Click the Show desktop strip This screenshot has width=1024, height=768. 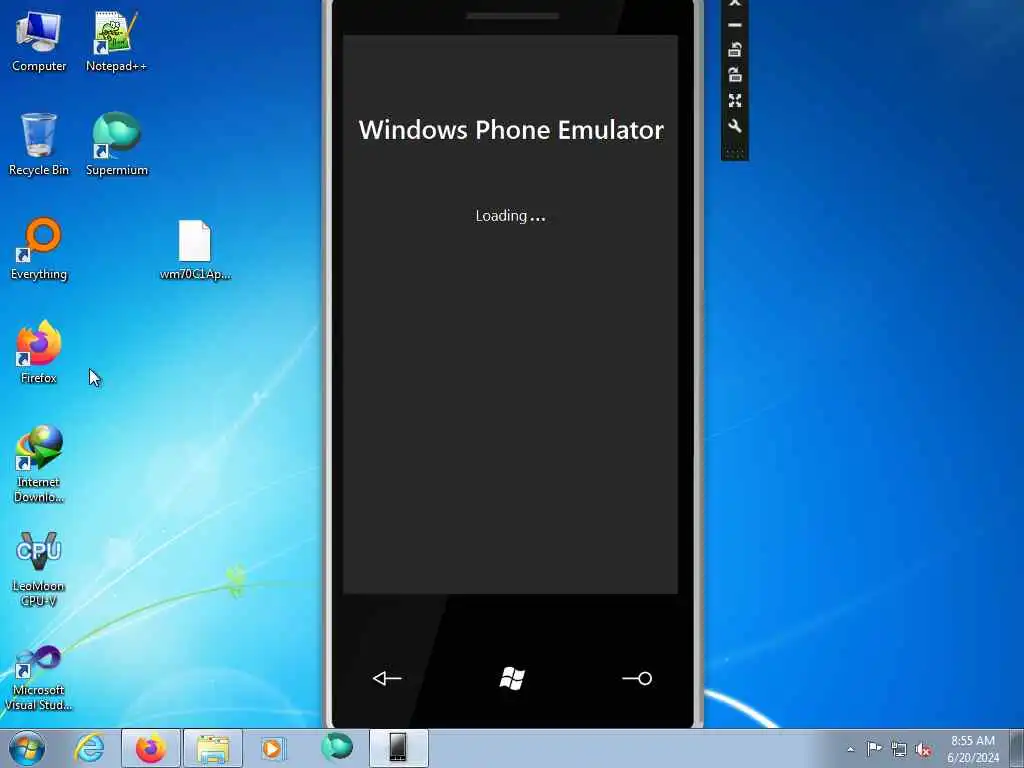pyautogui.click(x=1017, y=748)
